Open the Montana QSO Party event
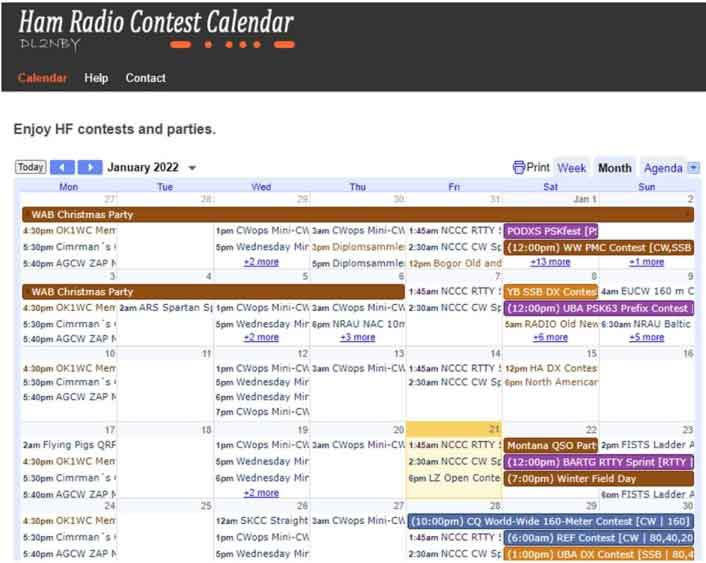This screenshot has height=563, width=706. click(x=551, y=445)
